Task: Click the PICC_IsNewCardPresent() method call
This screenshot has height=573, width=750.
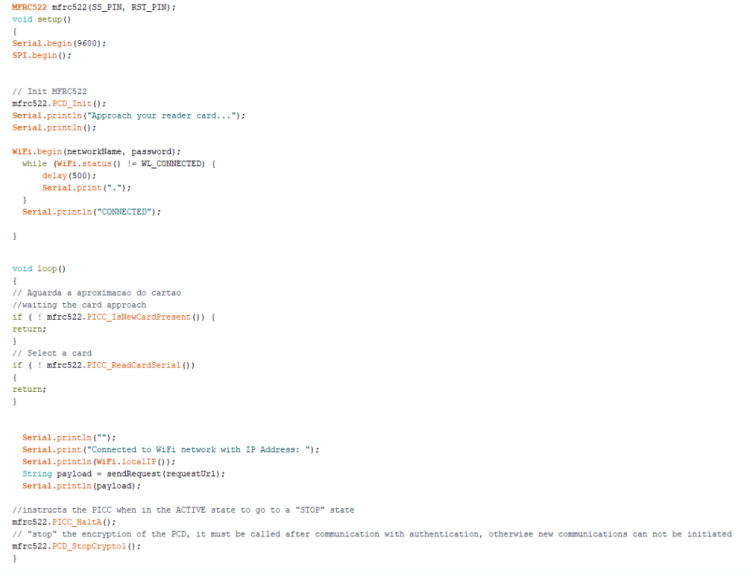Action: point(140,317)
